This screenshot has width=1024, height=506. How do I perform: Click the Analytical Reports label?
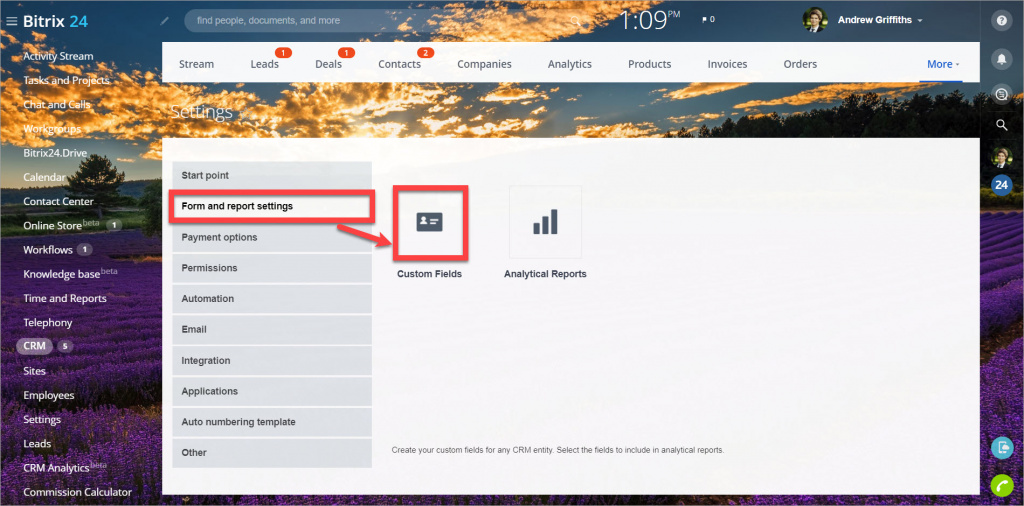tap(545, 274)
